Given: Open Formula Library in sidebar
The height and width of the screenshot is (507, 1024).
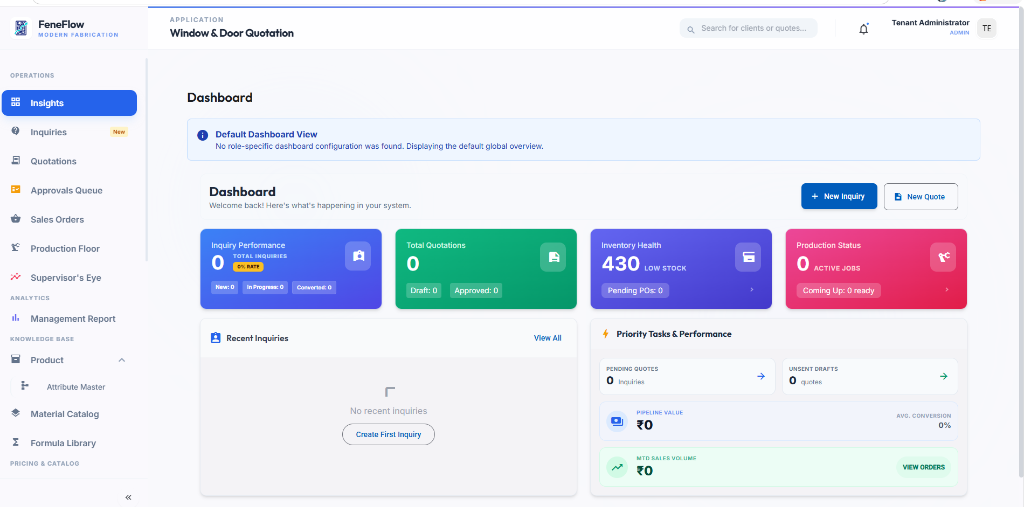Looking at the screenshot, I should tap(63, 443).
